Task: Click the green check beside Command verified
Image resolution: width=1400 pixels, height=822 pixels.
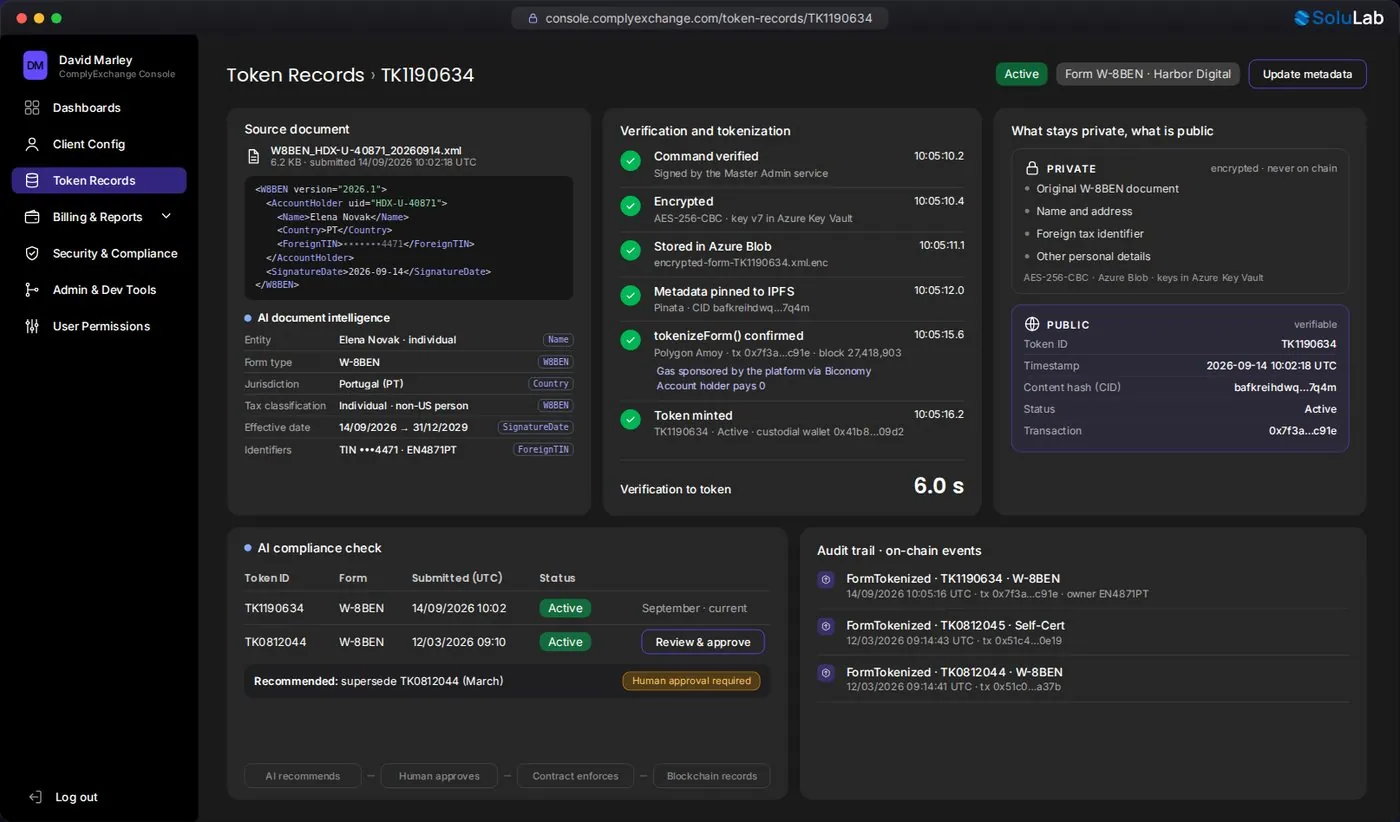Action: tap(630, 161)
